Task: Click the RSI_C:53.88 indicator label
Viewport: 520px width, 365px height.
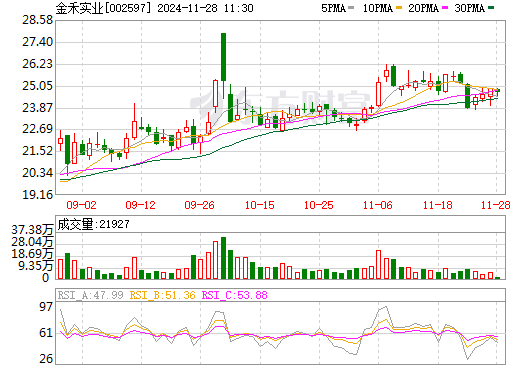Action: coord(235,295)
